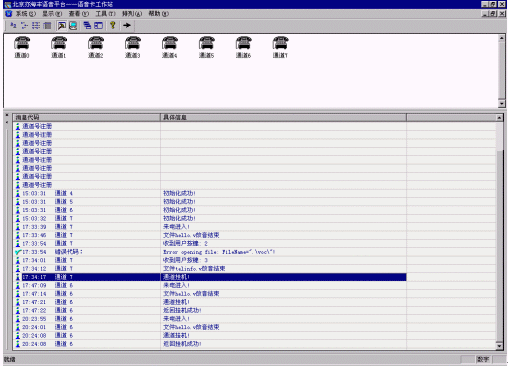Select the 通道0 telephone channel icon
This screenshot has width=508, height=366.
pos(22,47)
